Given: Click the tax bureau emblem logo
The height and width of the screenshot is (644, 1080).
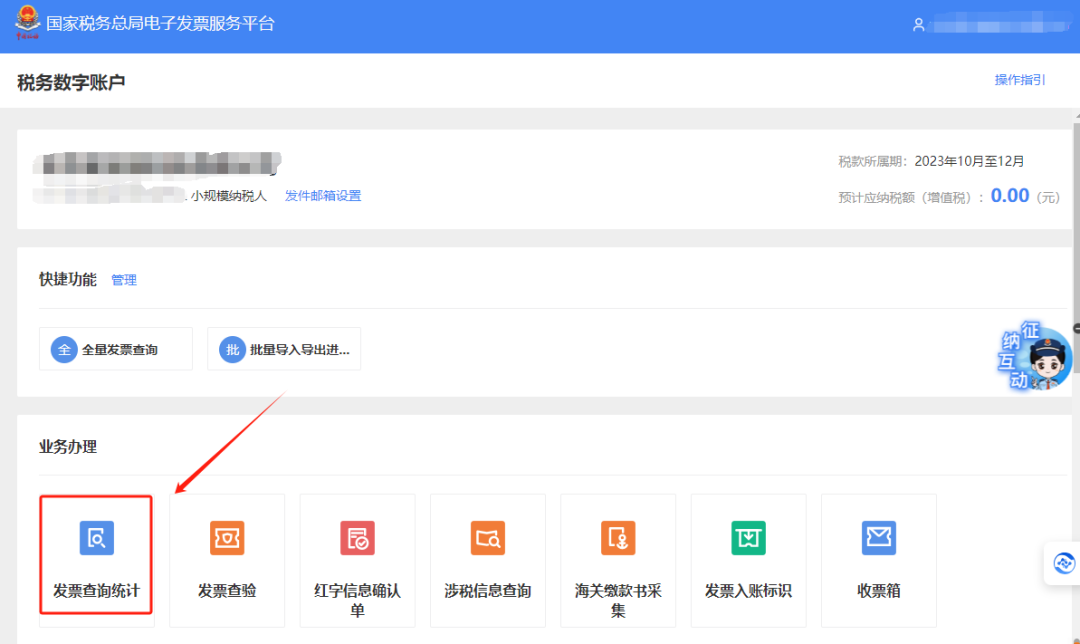Looking at the screenshot, I should pyautogui.click(x=25, y=24).
